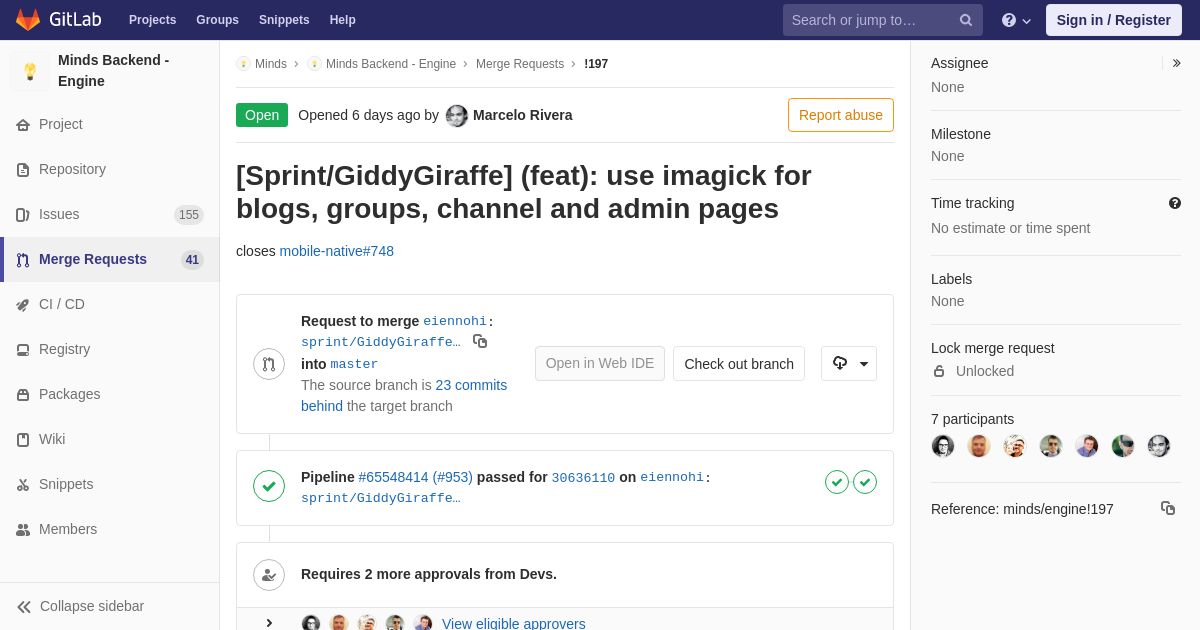1200x630 pixels.
Task: Click the Minds breadcrumb link
Action: pos(271,64)
